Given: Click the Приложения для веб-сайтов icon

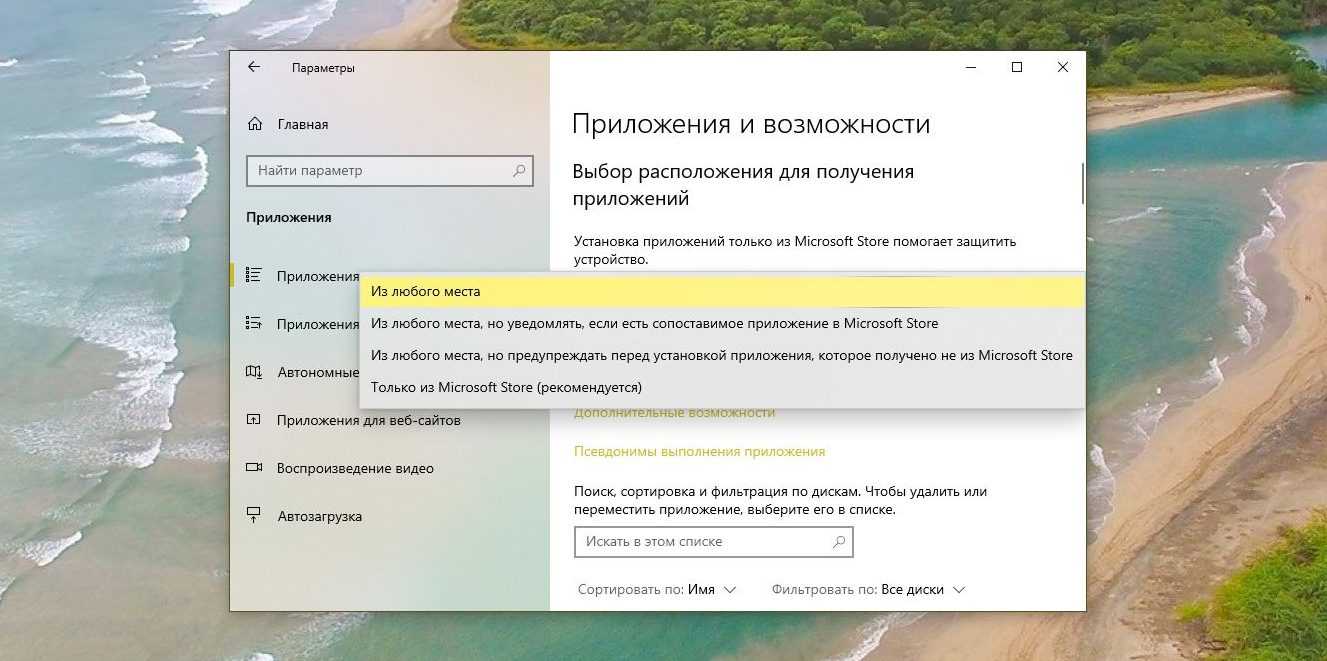Looking at the screenshot, I should coord(254,420).
